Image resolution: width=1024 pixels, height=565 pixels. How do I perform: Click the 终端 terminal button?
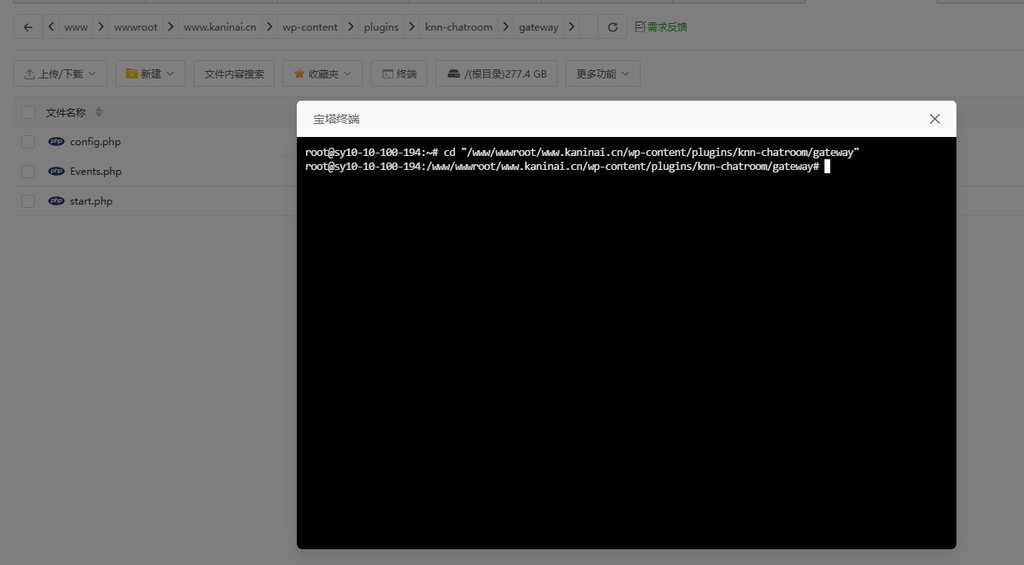(399, 74)
